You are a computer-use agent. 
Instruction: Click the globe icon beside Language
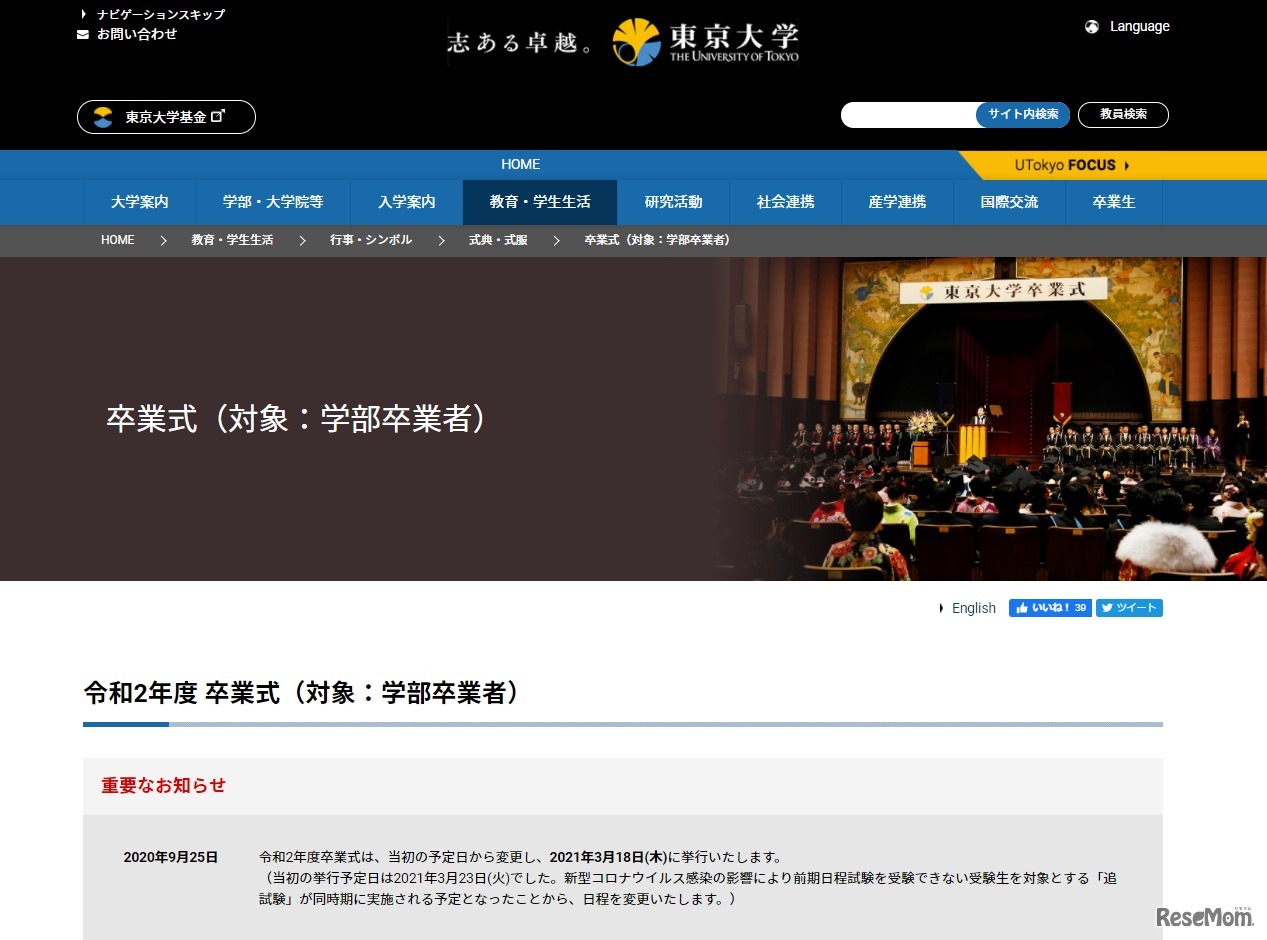click(x=1092, y=27)
